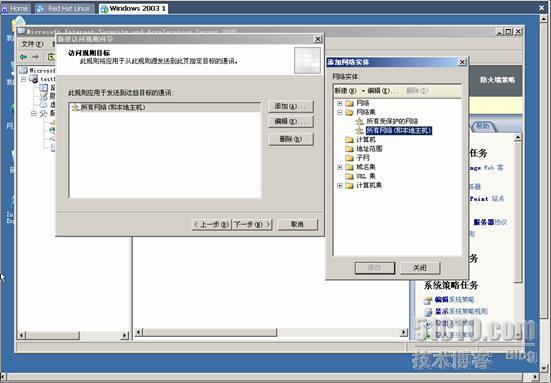Click the green back arrow toolbar icon
Viewport: 551px width, 383px height.
pos(24,57)
